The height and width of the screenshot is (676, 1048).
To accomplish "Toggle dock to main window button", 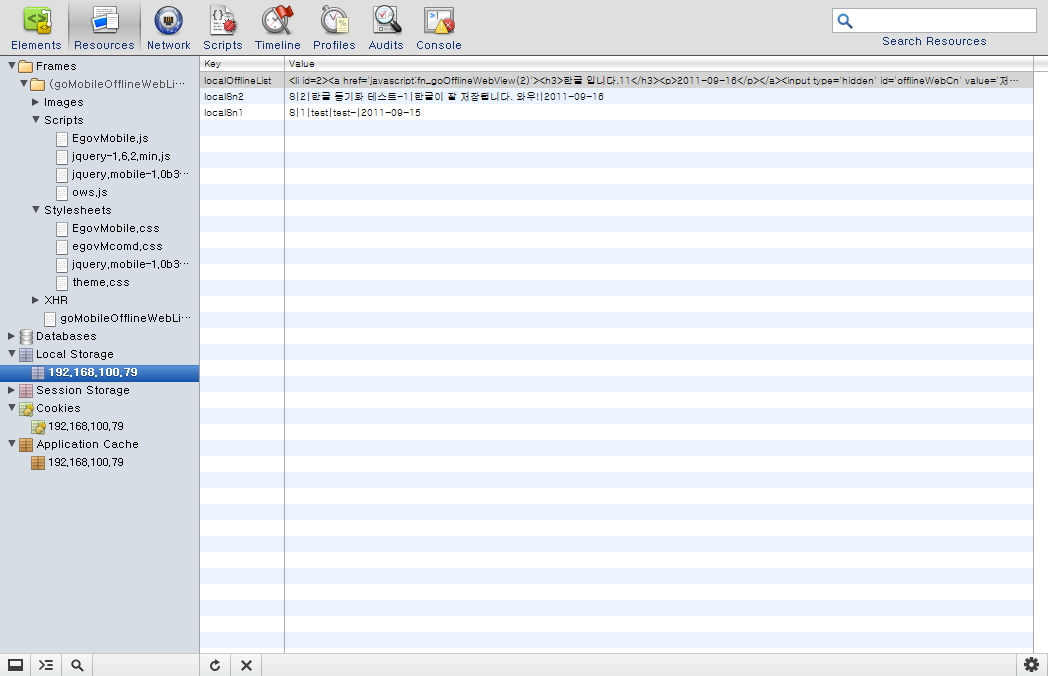I will [15, 665].
